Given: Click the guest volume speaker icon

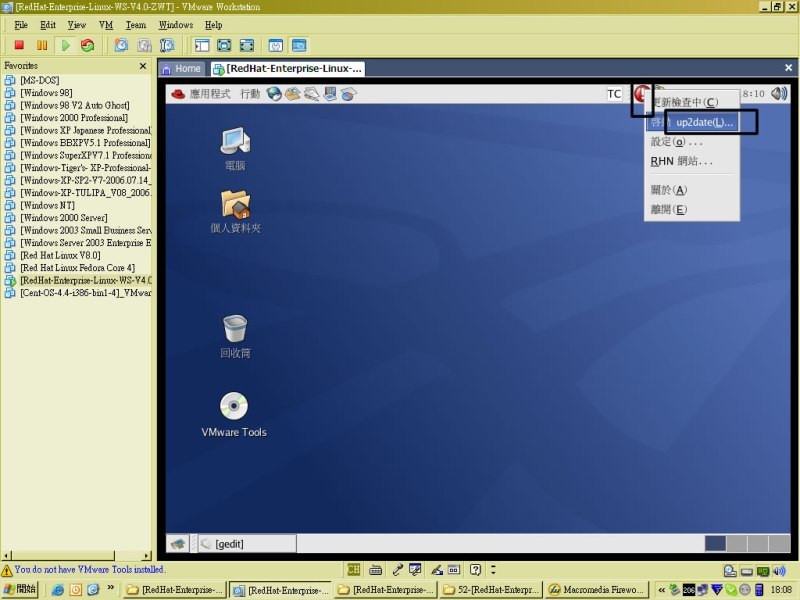Looking at the screenshot, I should coord(779,93).
